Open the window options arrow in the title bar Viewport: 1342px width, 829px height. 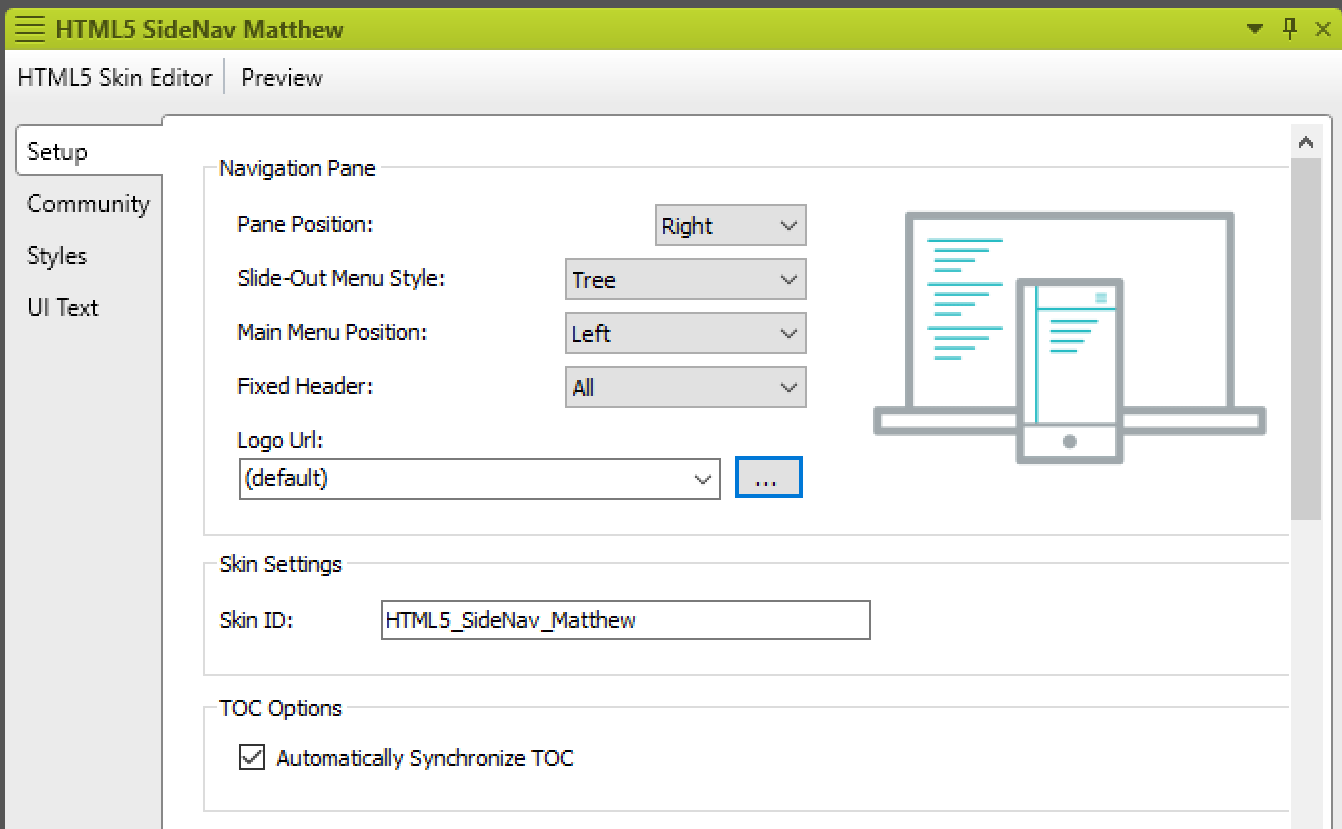1255,28
